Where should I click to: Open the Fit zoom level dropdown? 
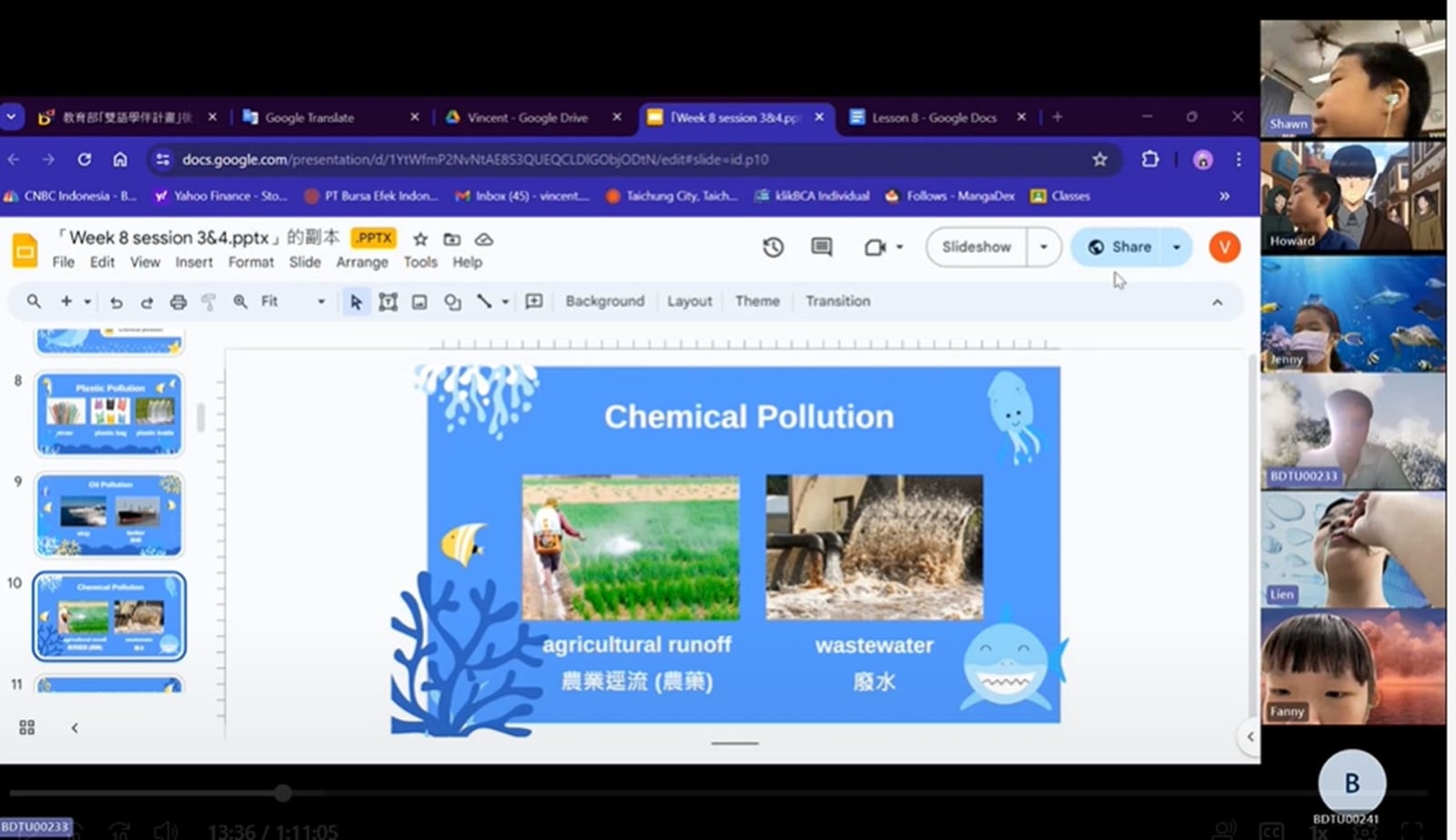(x=292, y=301)
